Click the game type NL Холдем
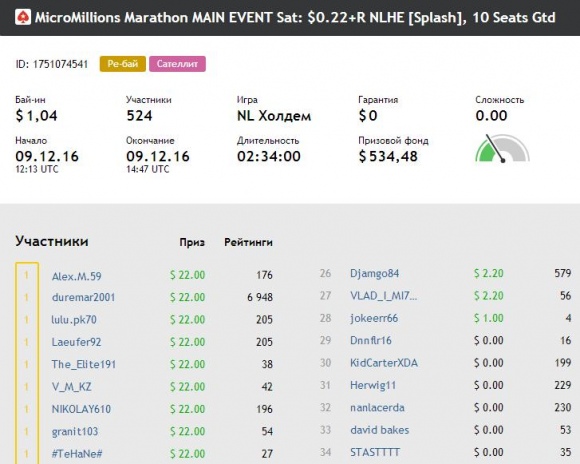 (x=274, y=116)
